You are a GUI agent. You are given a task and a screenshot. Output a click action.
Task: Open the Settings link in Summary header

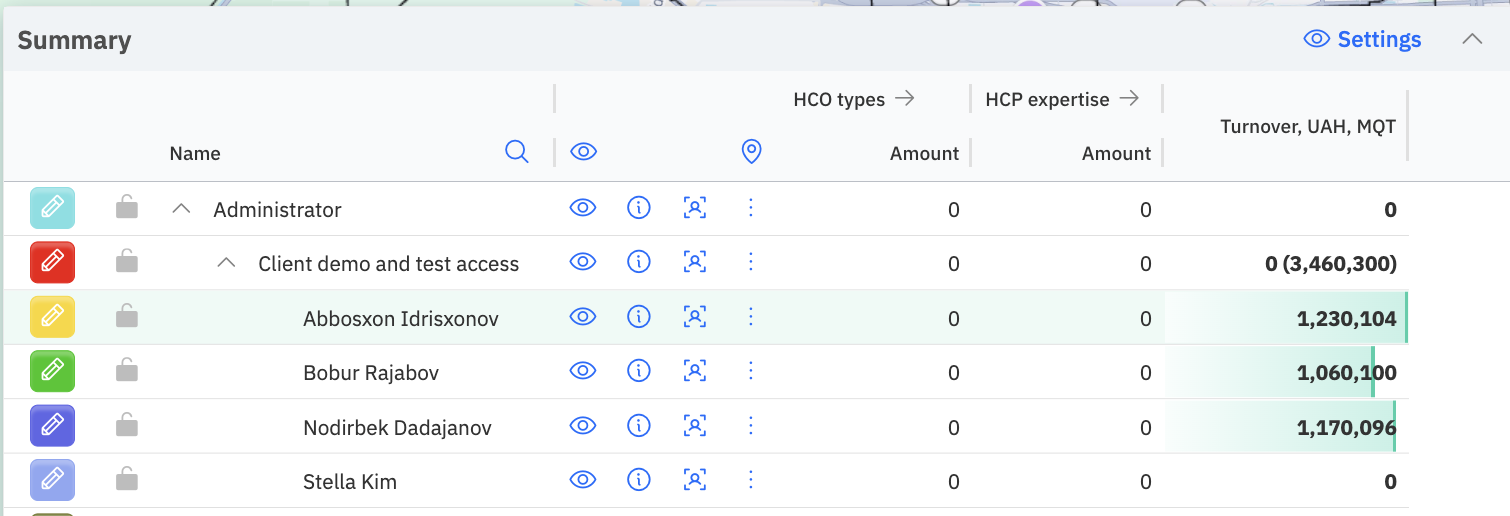[x=1363, y=39]
